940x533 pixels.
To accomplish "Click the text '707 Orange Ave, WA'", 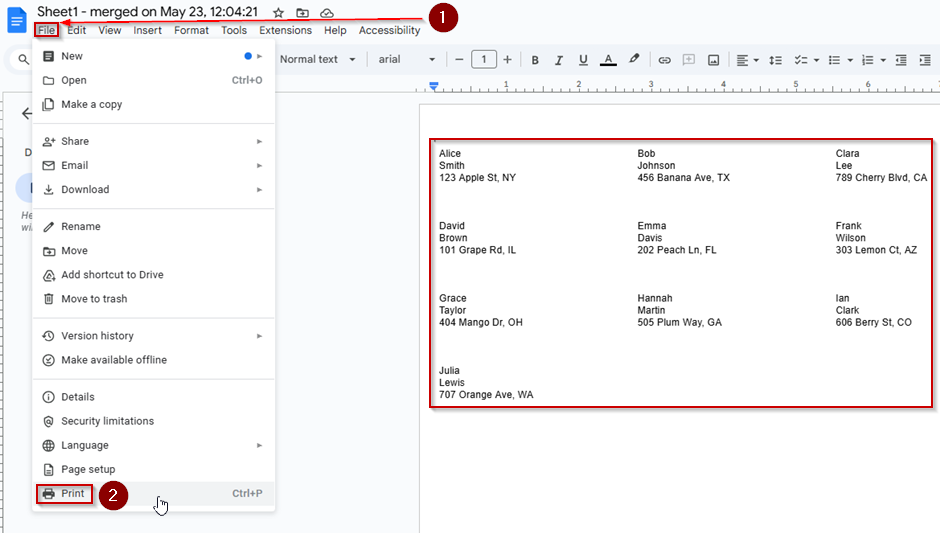I will coord(486,395).
